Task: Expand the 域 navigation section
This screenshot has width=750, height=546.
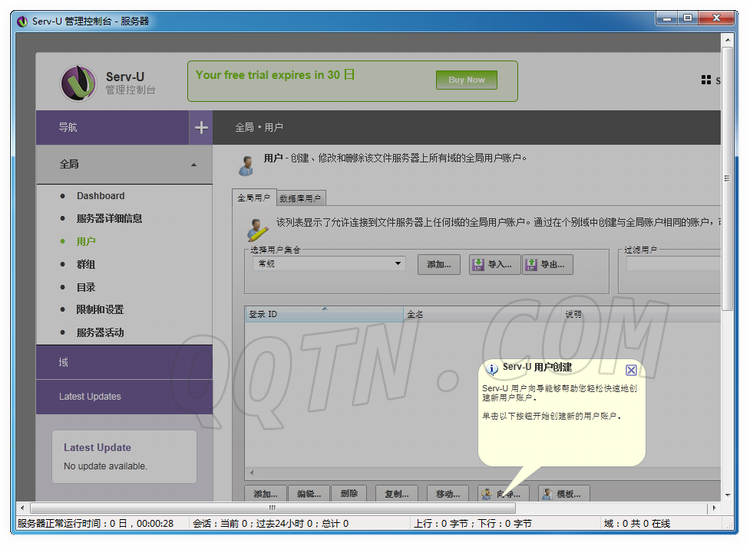Action: [124, 362]
